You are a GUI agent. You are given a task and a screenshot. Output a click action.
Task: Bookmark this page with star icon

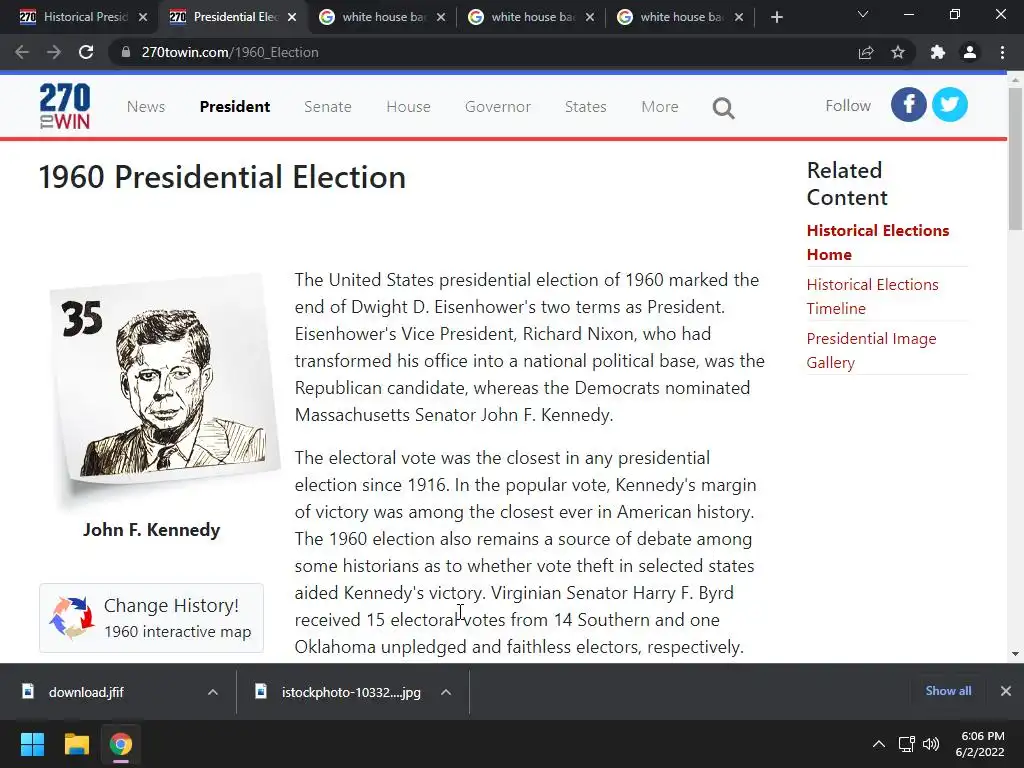click(898, 52)
